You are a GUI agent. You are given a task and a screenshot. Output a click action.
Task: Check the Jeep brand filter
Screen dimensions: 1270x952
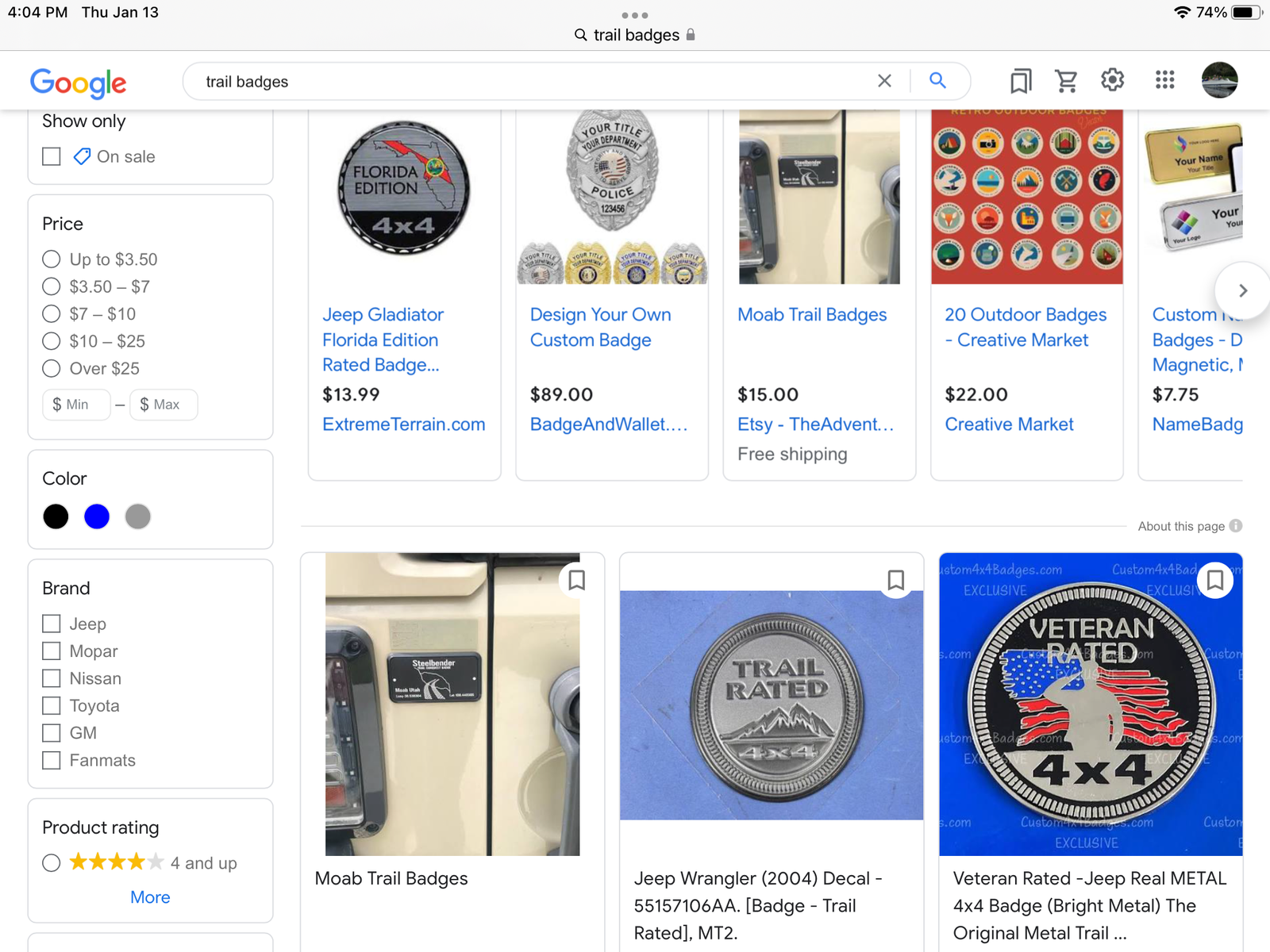click(52, 624)
